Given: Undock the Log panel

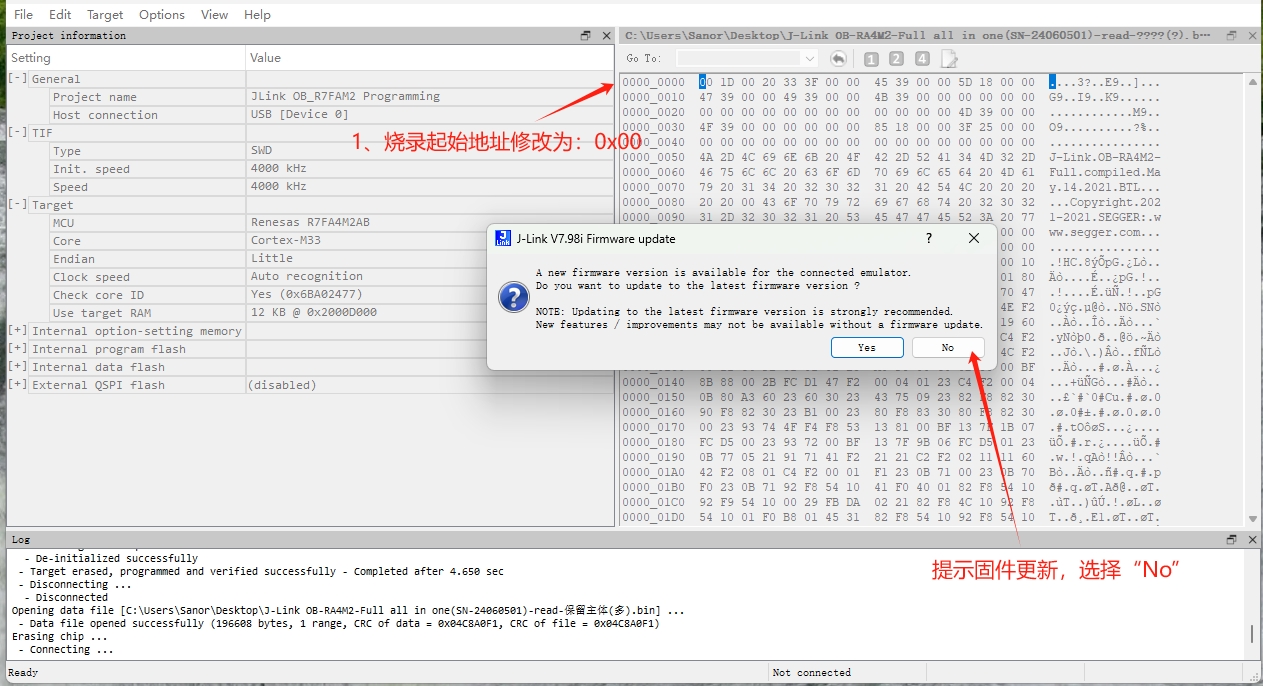Looking at the screenshot, I should point(1233,539).
